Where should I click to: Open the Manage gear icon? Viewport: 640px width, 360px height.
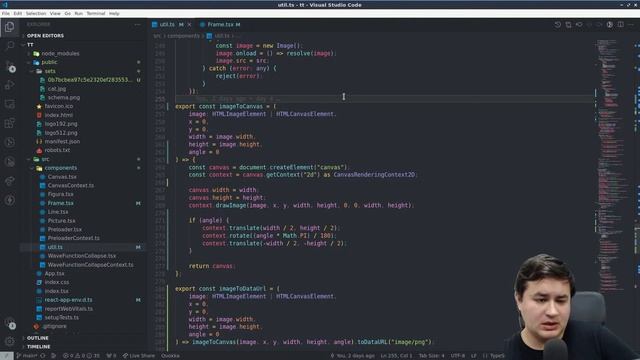click(x=9, y=341)
